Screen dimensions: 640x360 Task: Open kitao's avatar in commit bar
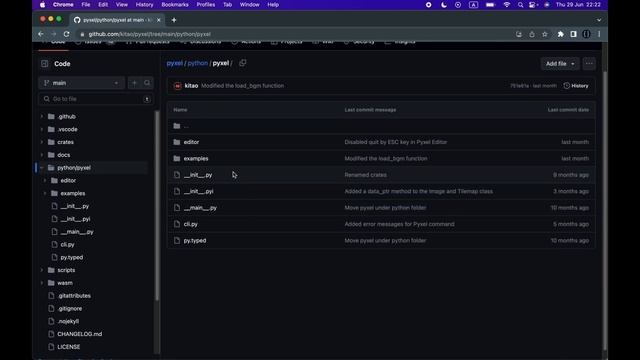pyautogui.click(x=178, y=86)
